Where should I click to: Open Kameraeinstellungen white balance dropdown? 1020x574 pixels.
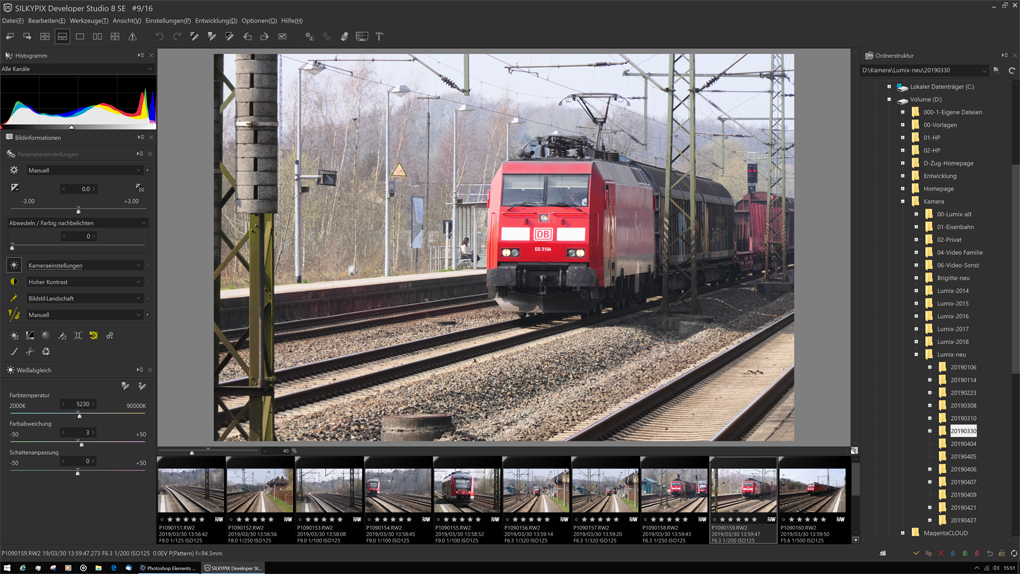84,266
